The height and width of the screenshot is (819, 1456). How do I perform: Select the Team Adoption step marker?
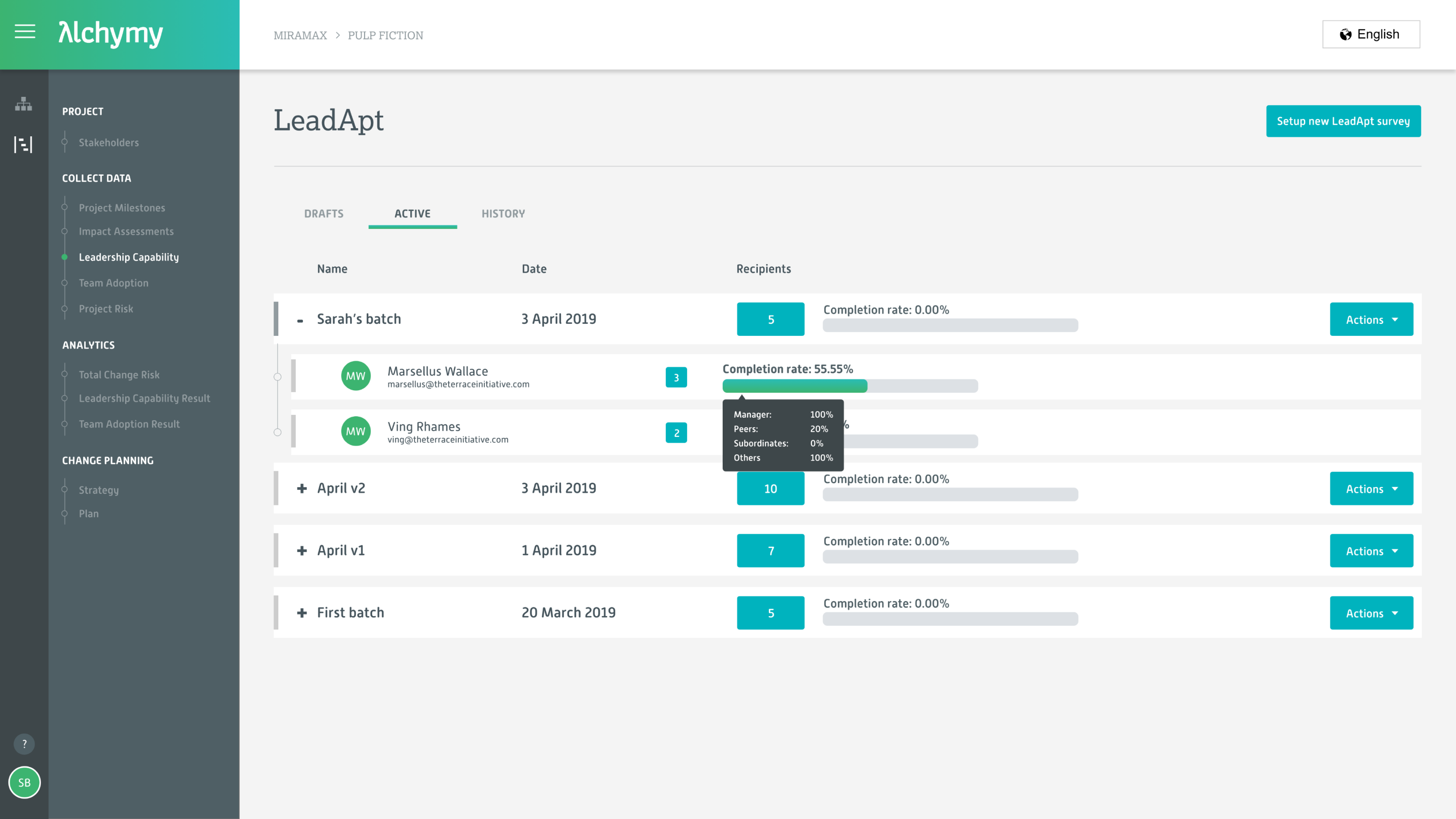coord(64,283)
